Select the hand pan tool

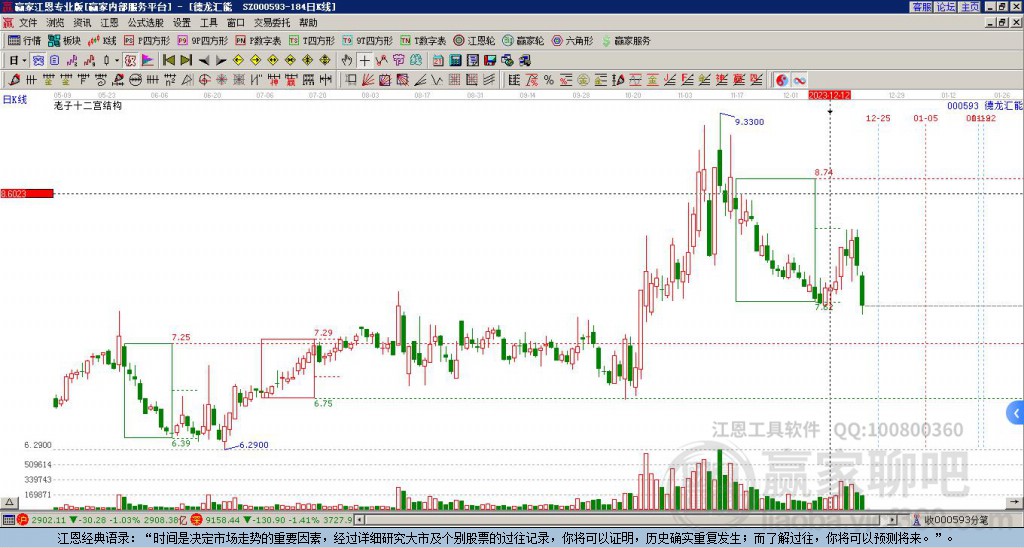pos(347,61)
